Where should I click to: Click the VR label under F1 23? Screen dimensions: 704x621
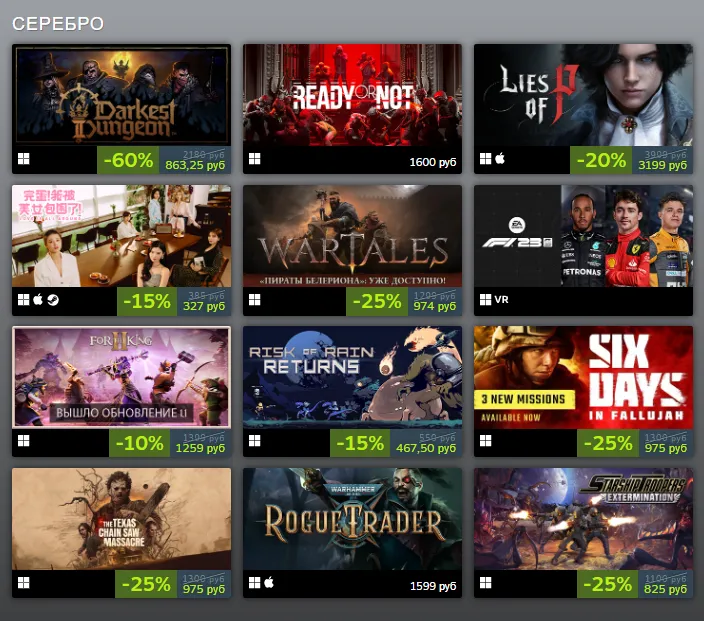pos(502,299)
